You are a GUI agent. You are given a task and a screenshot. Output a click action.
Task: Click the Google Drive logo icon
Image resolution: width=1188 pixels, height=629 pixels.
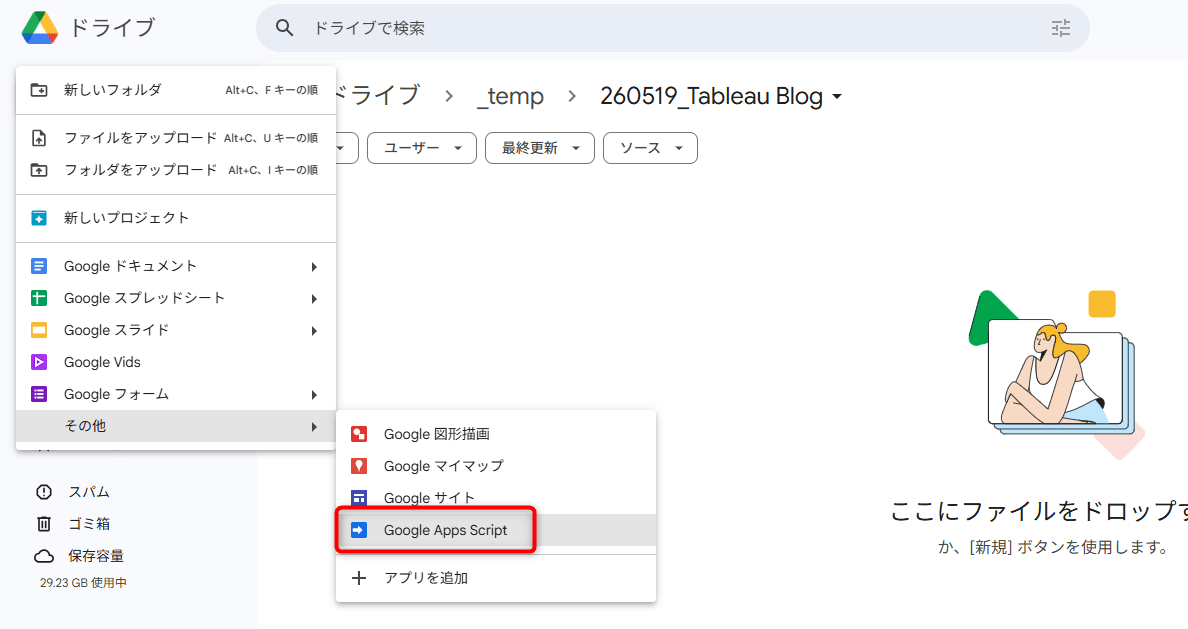coord(40,28)
